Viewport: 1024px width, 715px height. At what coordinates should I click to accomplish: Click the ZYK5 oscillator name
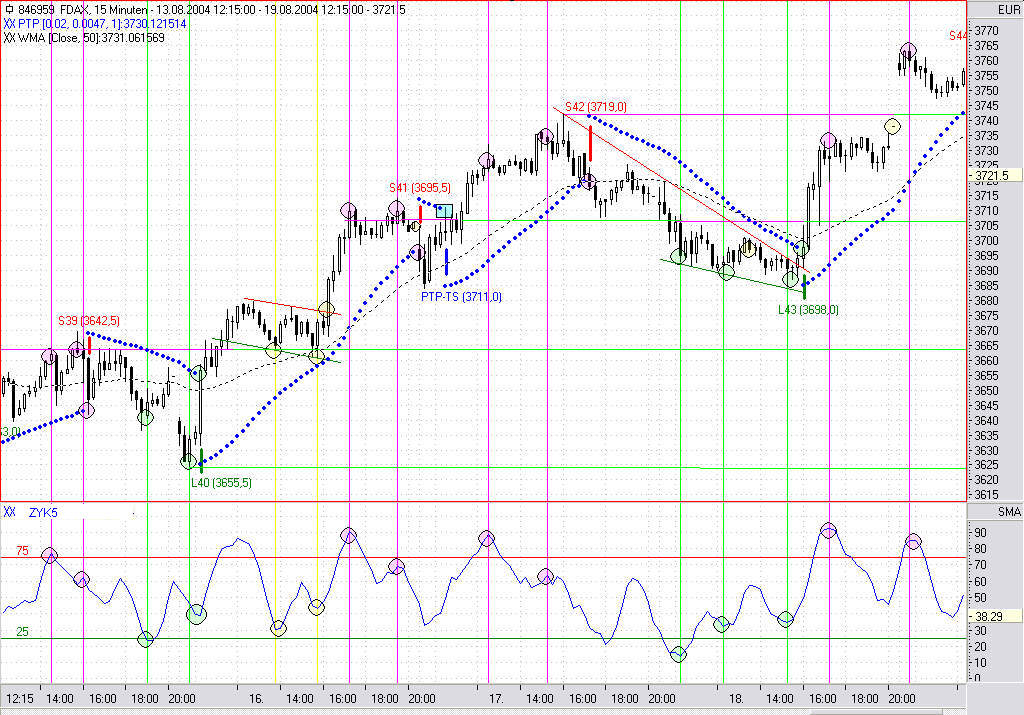click(x=43, y=513)
